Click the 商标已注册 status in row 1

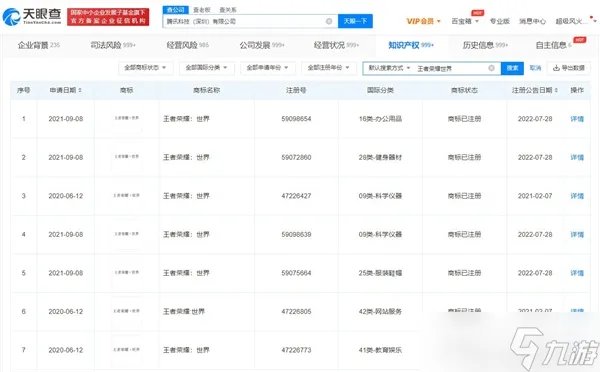(465, 119)
